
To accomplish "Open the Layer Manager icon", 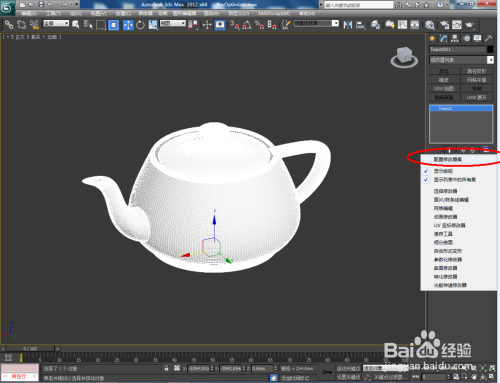I will coord(376,25).
